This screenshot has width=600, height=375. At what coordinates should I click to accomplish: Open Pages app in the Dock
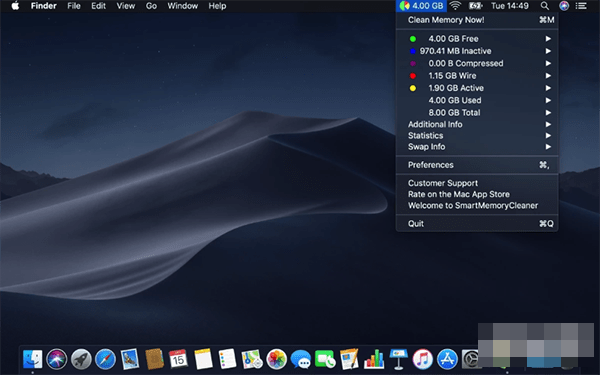(x=349, y=359)
